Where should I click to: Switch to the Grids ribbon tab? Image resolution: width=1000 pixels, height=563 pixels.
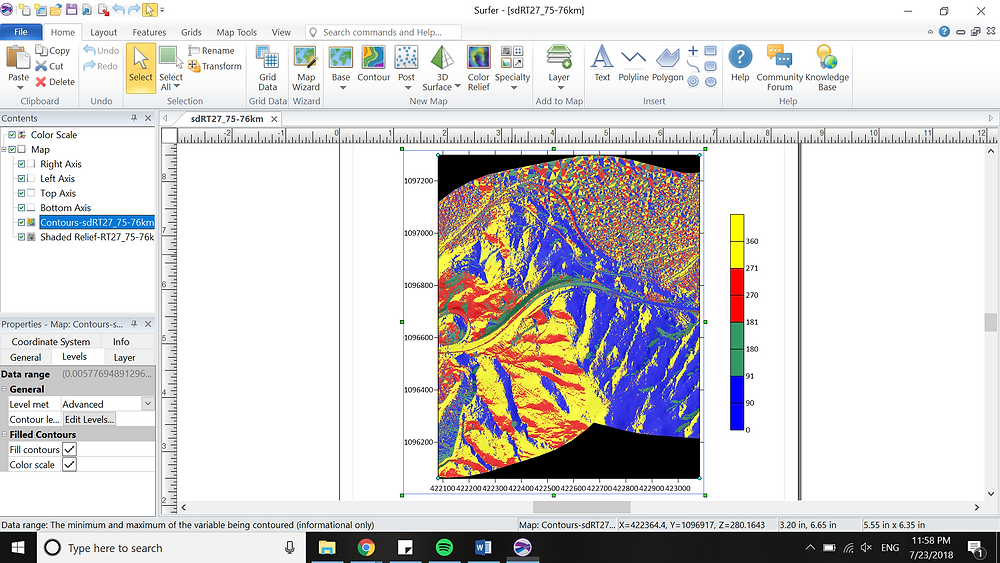tap(191, 32)
